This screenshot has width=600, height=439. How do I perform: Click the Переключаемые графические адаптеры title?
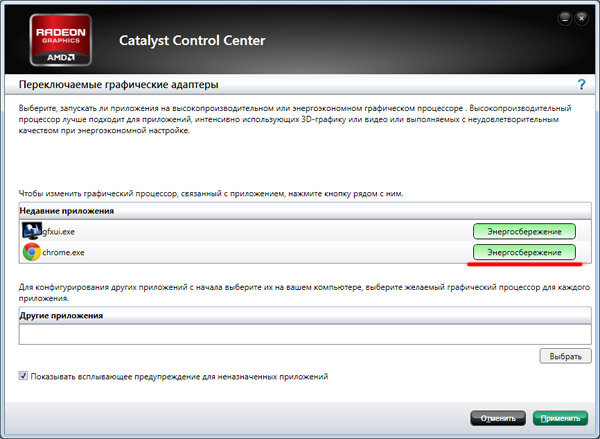pos(119,84)
